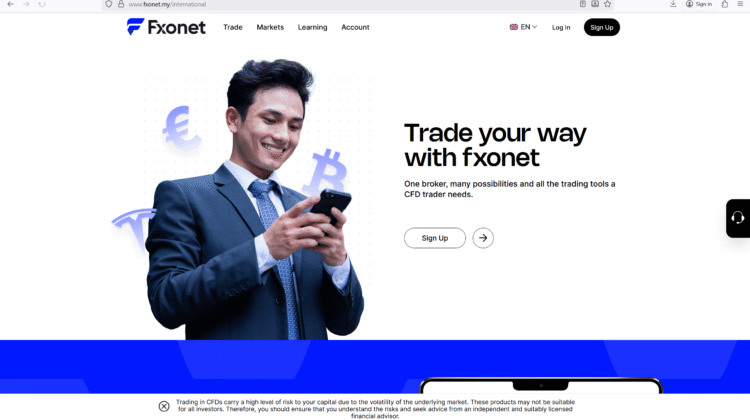Open the Learning menu

(x=312, y=27)
